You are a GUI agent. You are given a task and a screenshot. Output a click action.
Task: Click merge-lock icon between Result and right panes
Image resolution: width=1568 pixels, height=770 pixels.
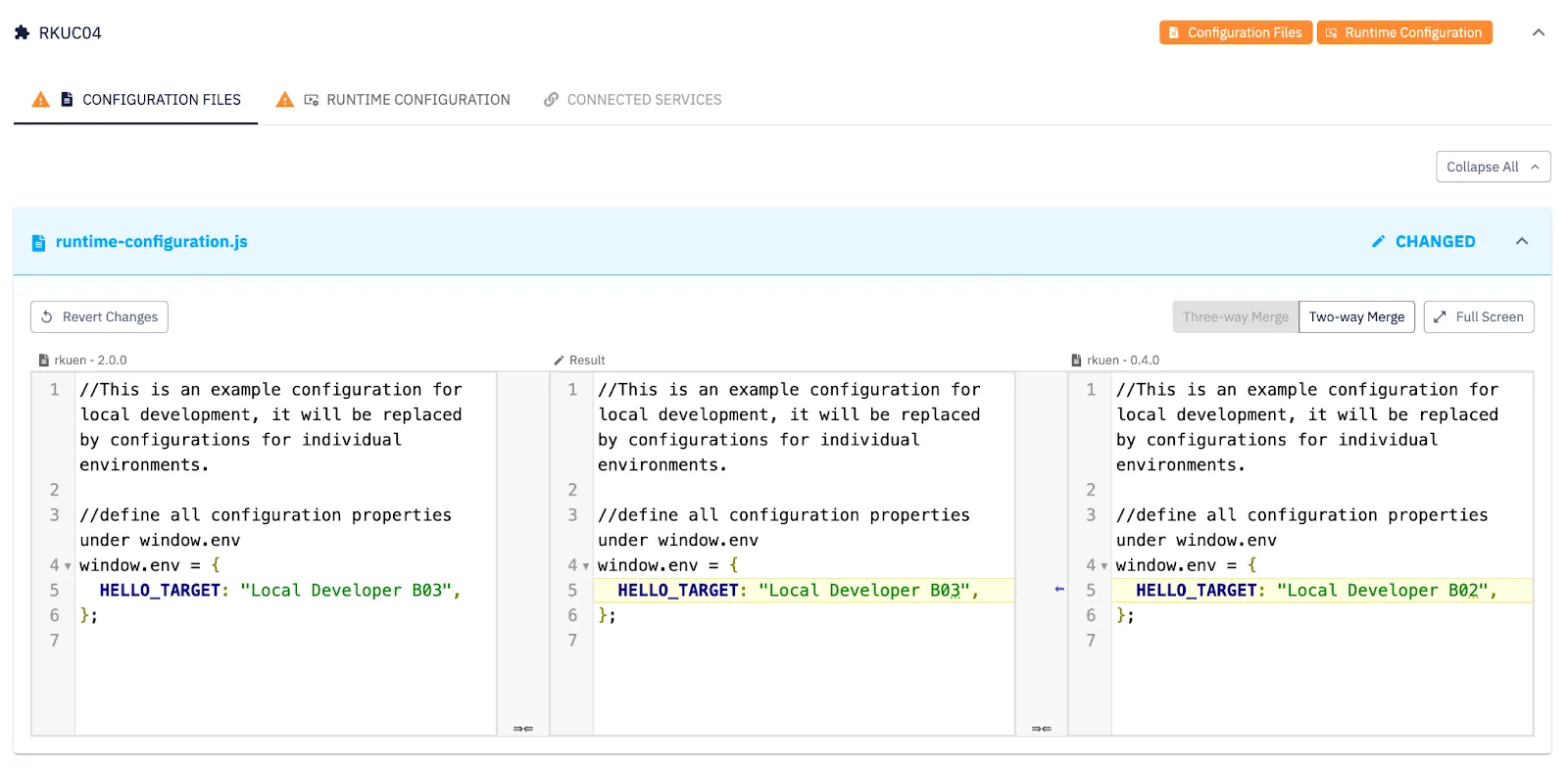click(x=1041, y=728)
